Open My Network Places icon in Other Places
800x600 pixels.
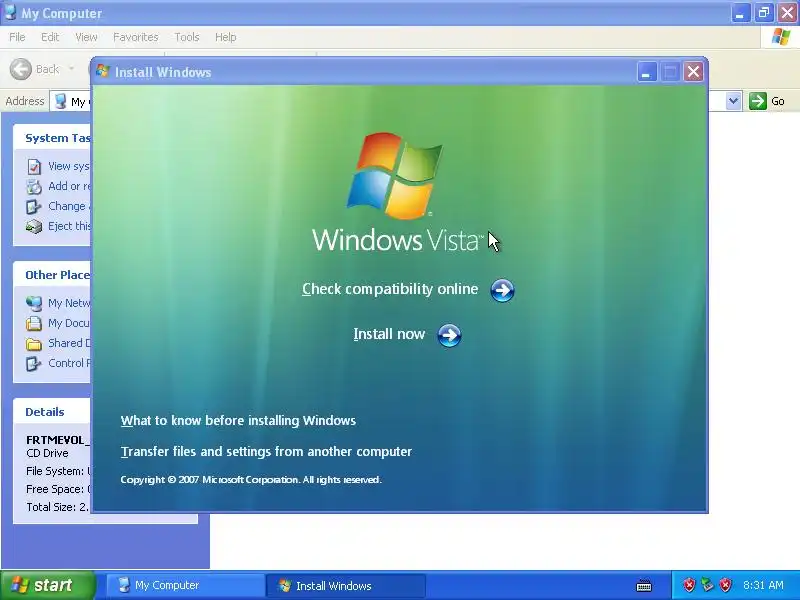pyautogui.click(x=34, y=304)
